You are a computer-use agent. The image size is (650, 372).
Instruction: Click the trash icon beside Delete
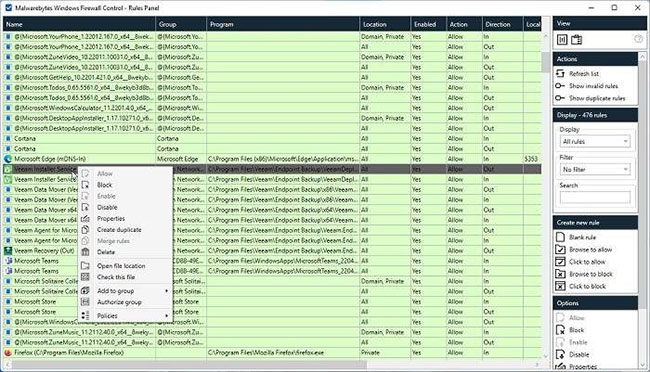click(85, 252)
